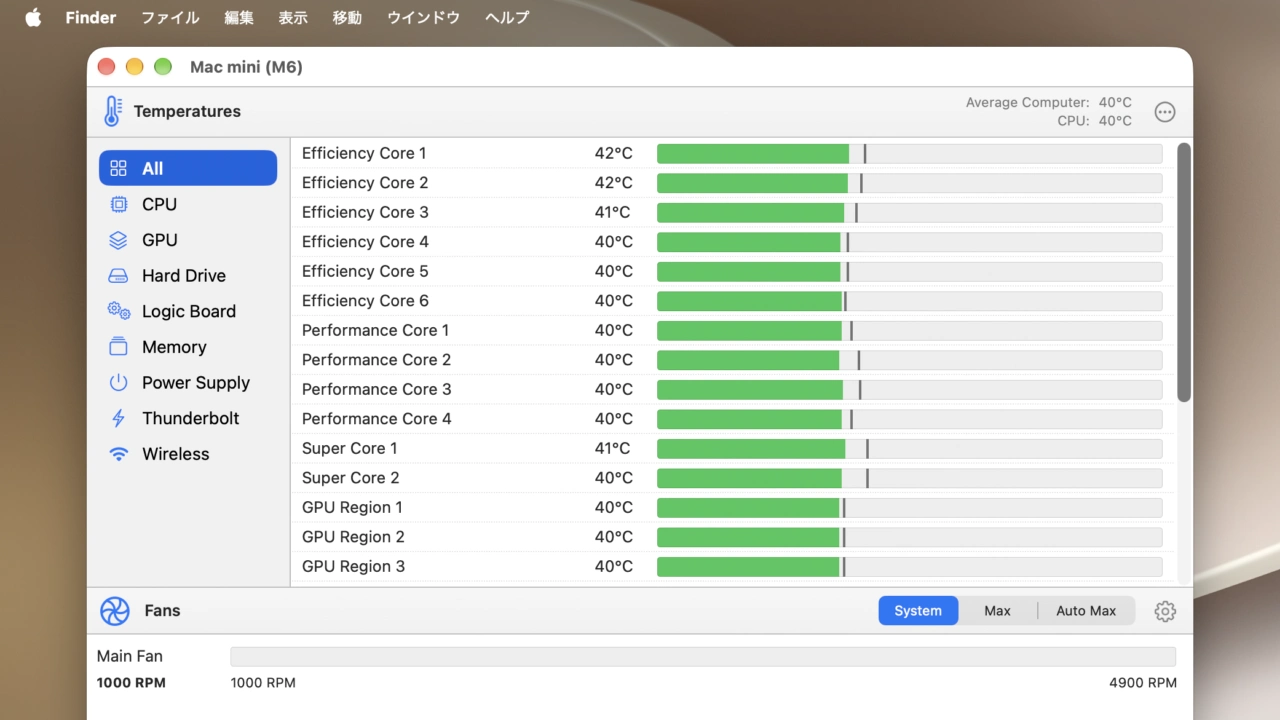Viewport: 1280px width, 720px height.
Task: Switch fan mode to Max
Action: tap(997, 611)
